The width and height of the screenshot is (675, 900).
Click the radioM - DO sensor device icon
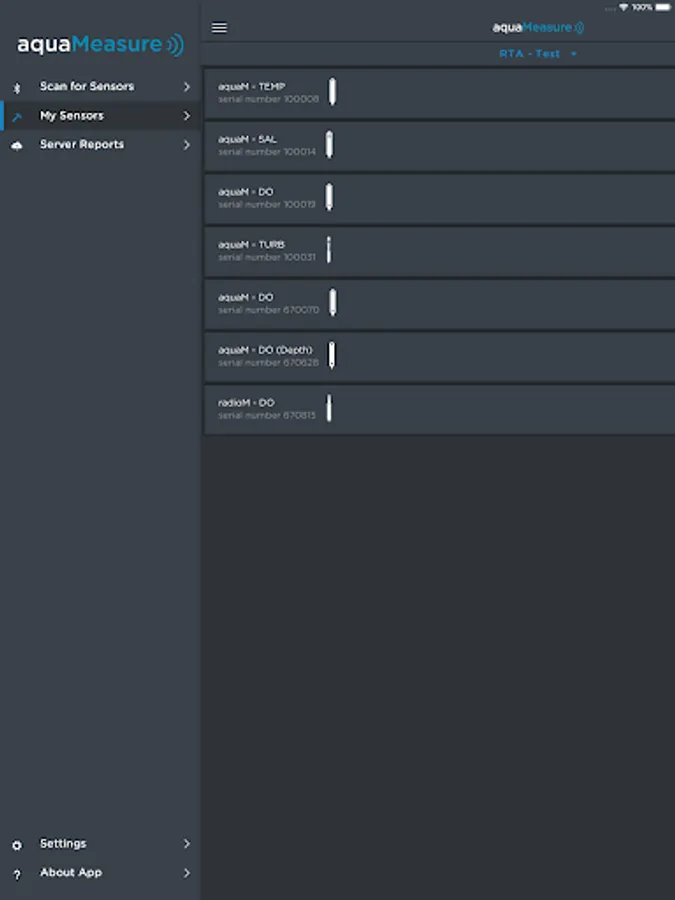pyautogui.click(x=329, y=408)
